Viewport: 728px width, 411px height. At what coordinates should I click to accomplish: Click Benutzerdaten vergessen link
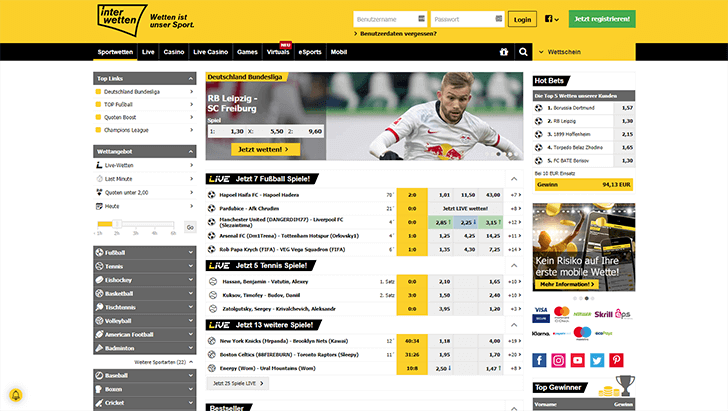point(398,33)
